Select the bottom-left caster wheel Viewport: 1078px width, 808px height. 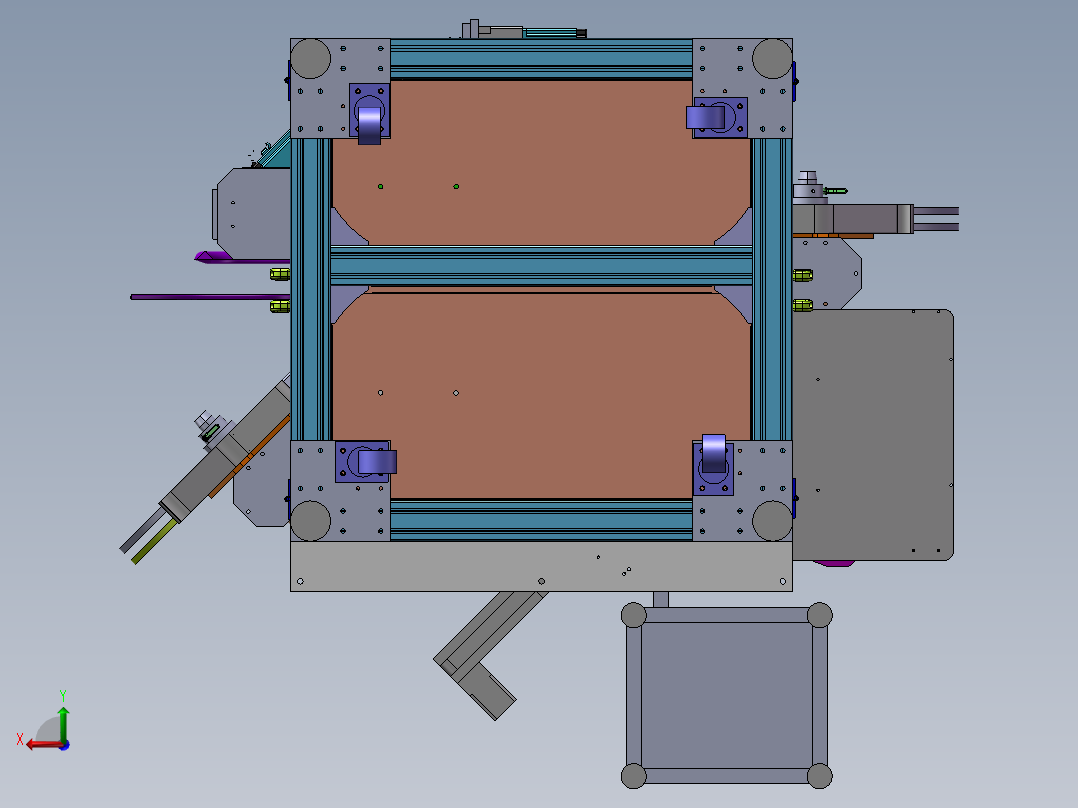pos(375,462)
